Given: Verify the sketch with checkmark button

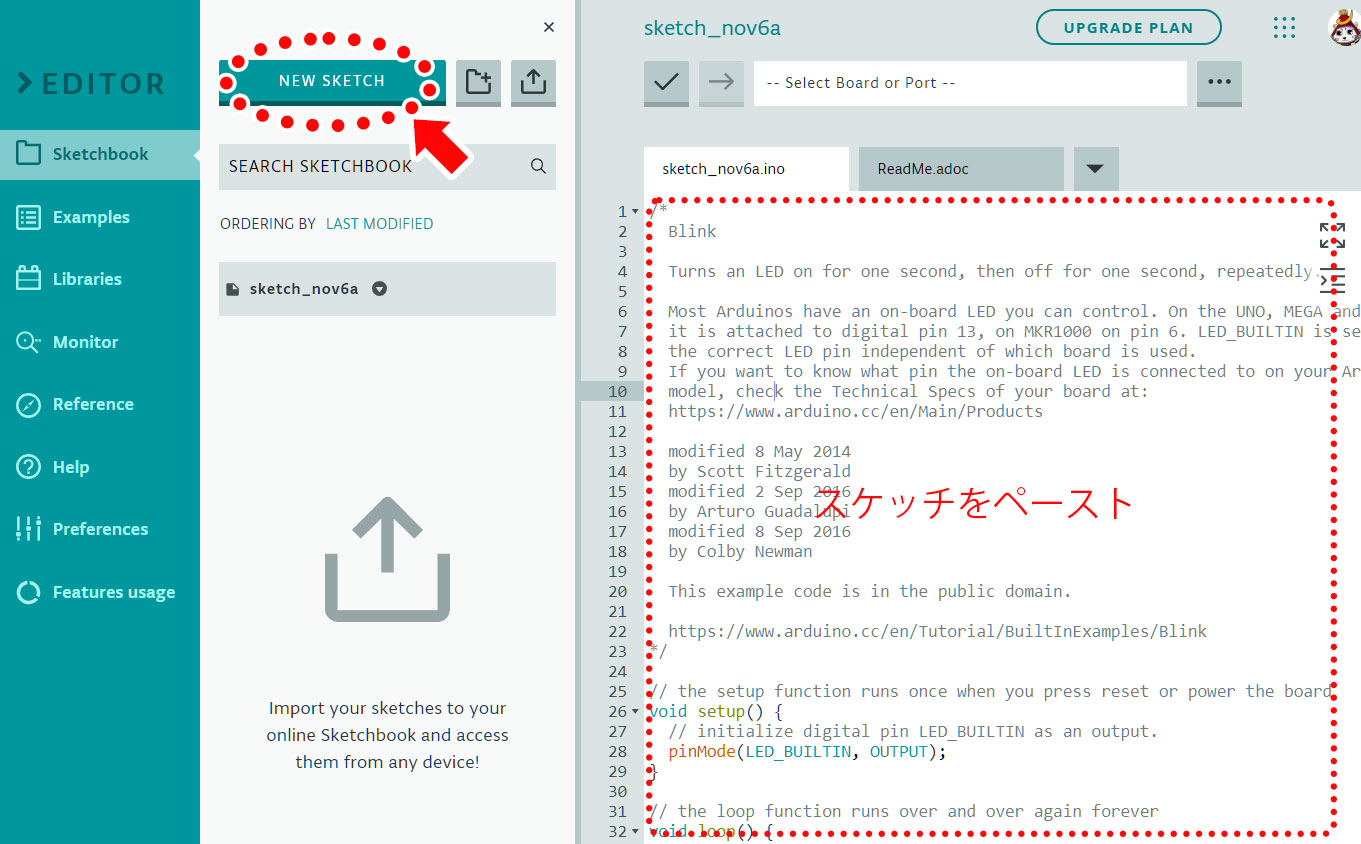Looking at the screenshot, I should (666, 83).
